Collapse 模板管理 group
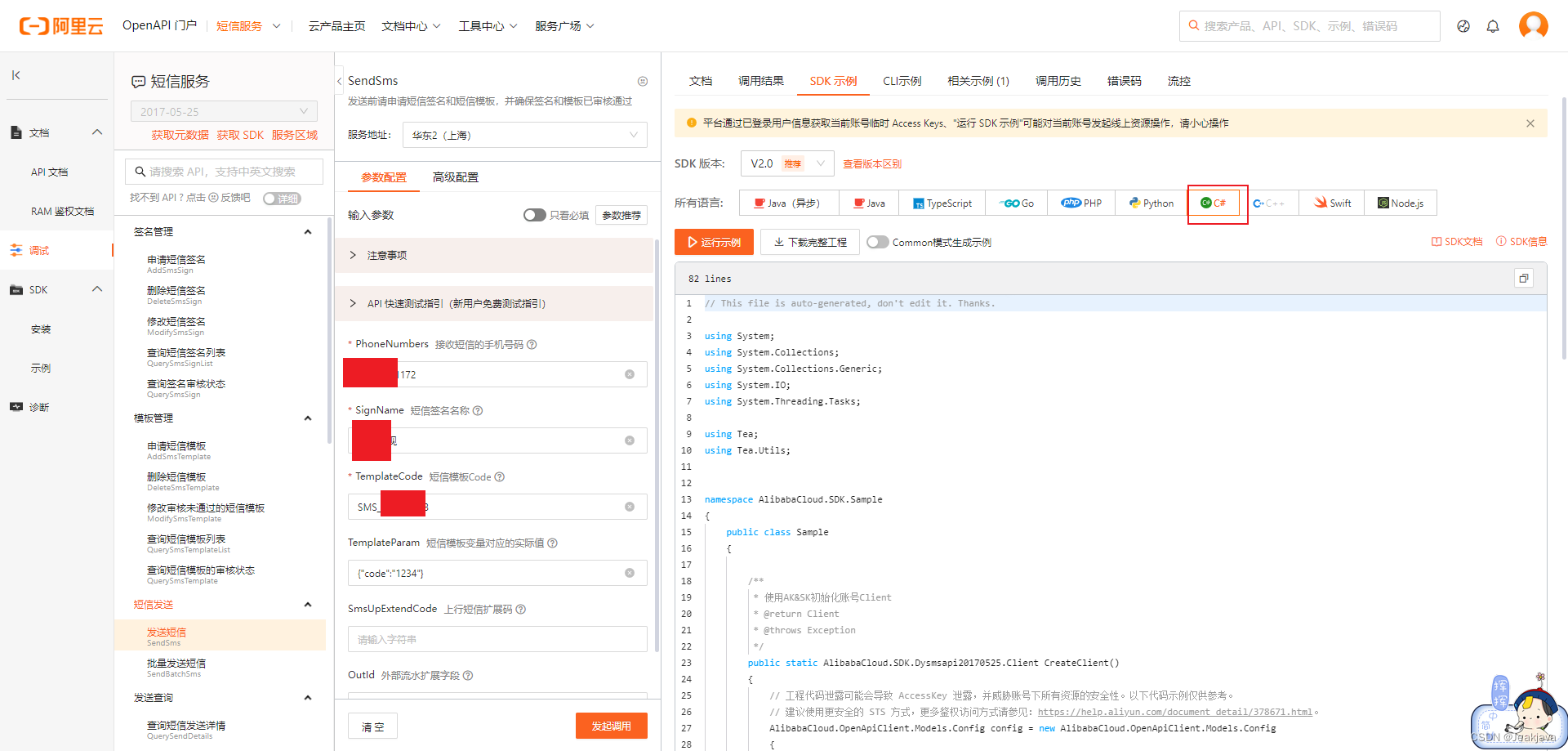The width and height of the screenshot is (1568, 751). [x=308, y=418]
